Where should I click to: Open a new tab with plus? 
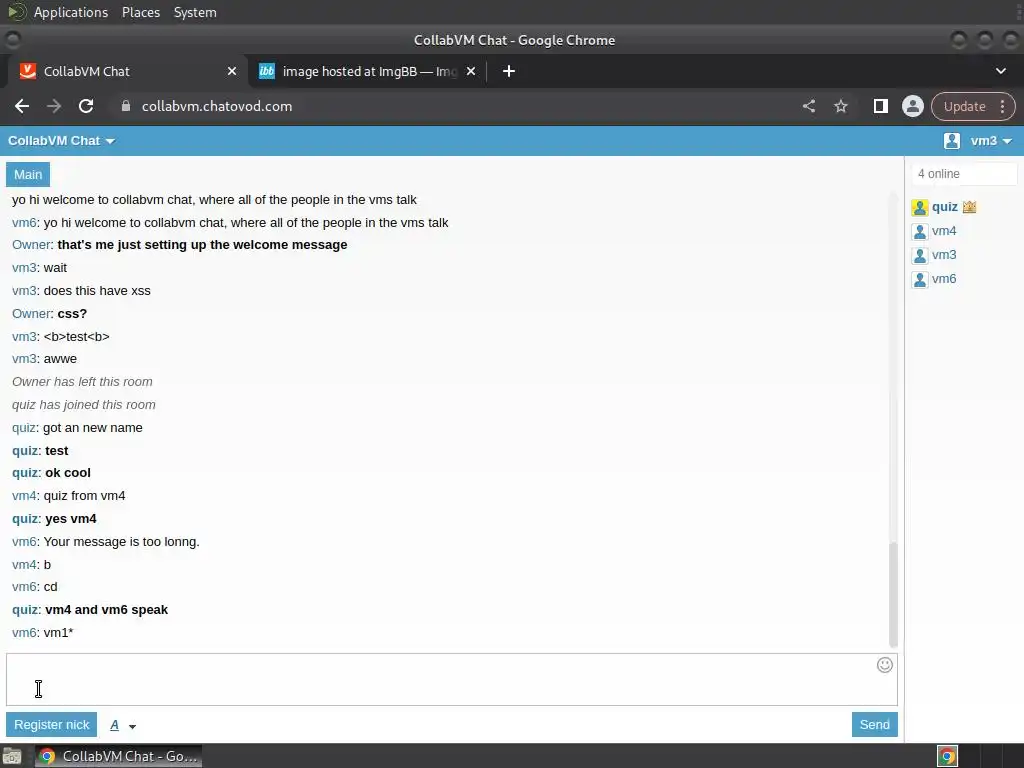coord(509,71)
